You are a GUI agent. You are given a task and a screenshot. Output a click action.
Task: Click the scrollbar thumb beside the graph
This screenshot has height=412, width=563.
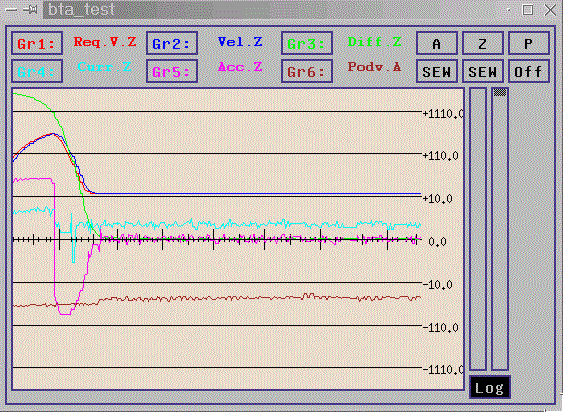pyautogui.click(x=500, y=92)
